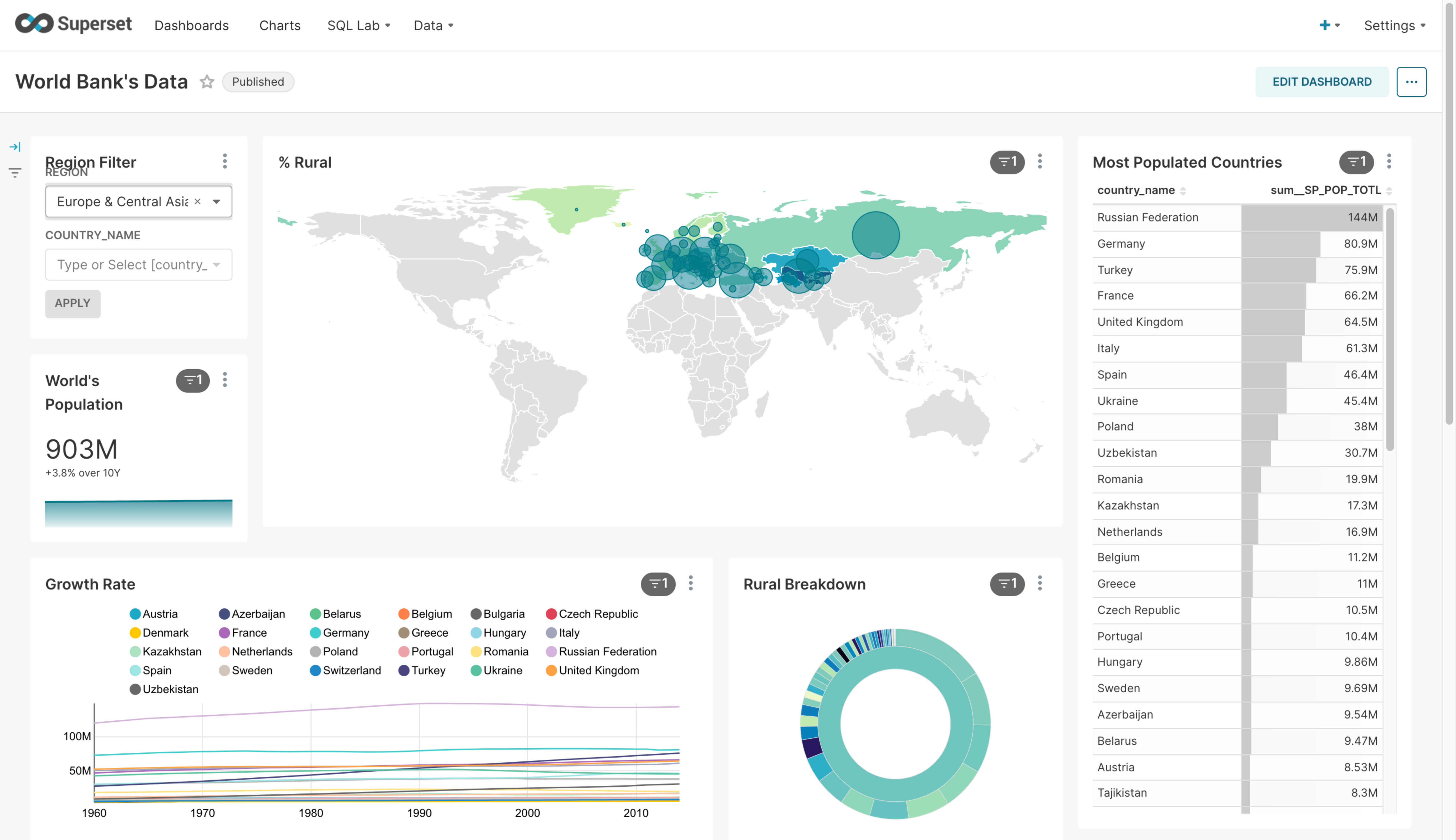The image size is (1456, 840).
Task: Click the filter lines icon in sidebar
Action: 15,173
